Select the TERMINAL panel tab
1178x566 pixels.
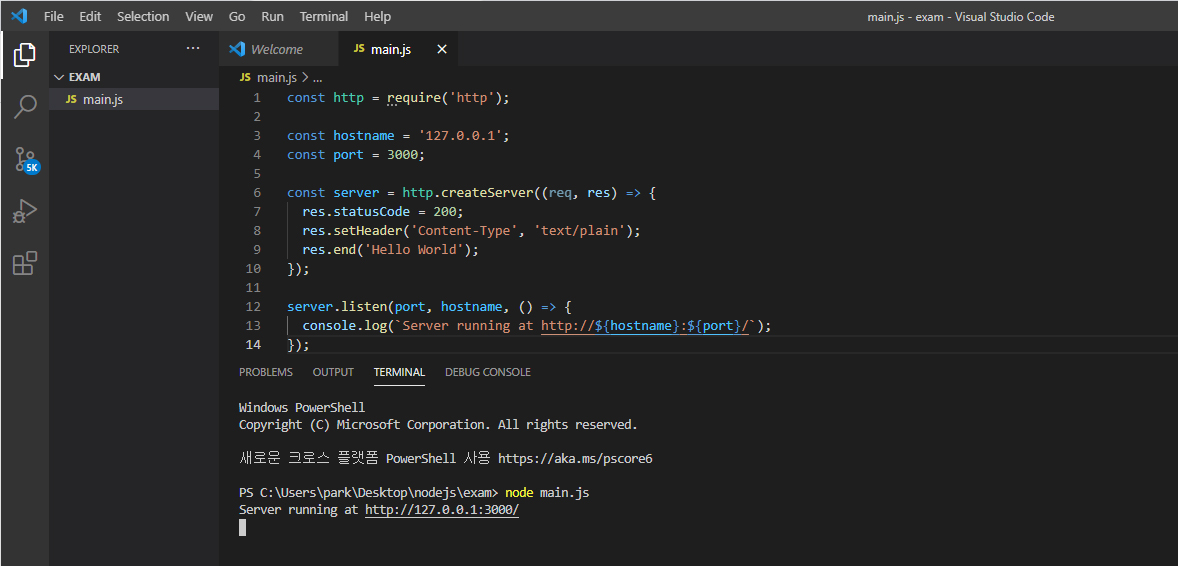pyautogui.click(x=399, y=372)
